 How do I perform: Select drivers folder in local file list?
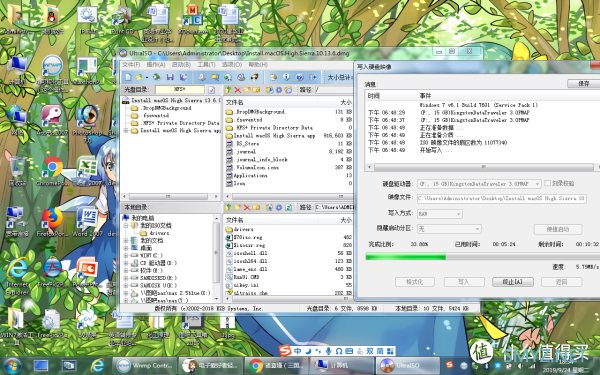point(240,229)
